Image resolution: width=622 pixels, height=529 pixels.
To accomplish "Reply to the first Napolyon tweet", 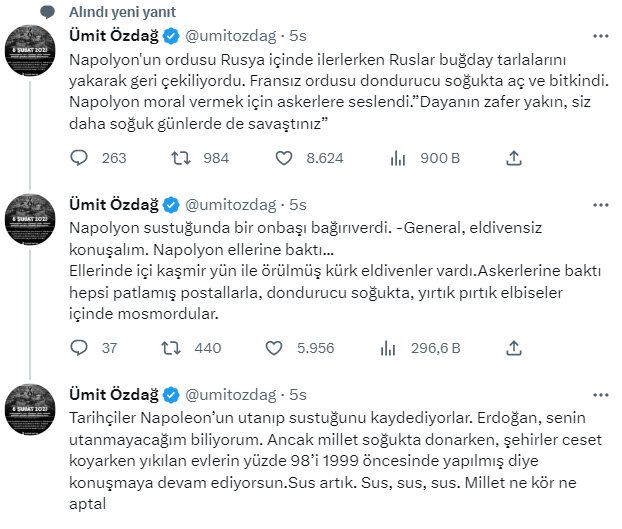I will (x=82, y=158).
